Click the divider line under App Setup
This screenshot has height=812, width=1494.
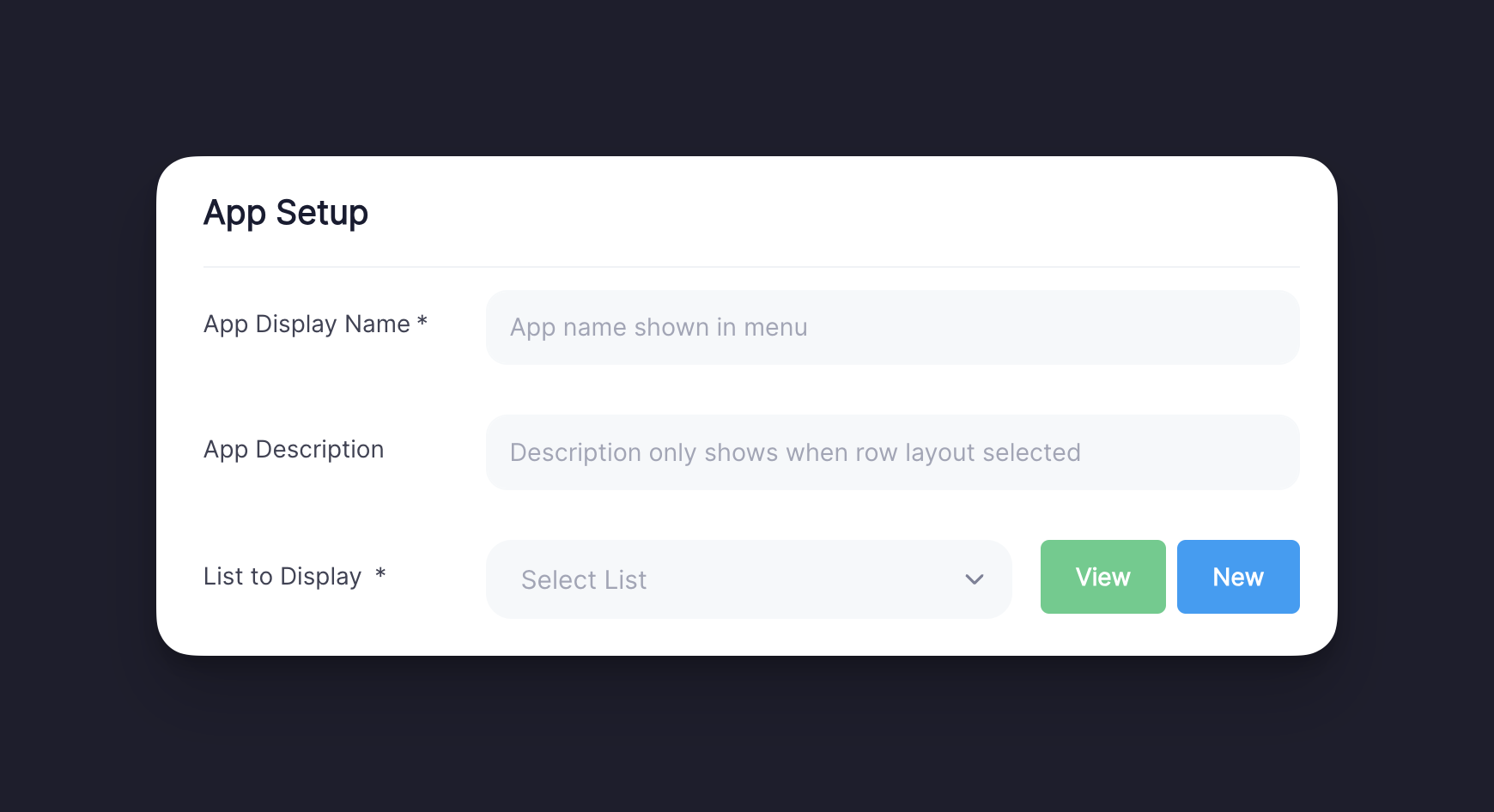752,267
